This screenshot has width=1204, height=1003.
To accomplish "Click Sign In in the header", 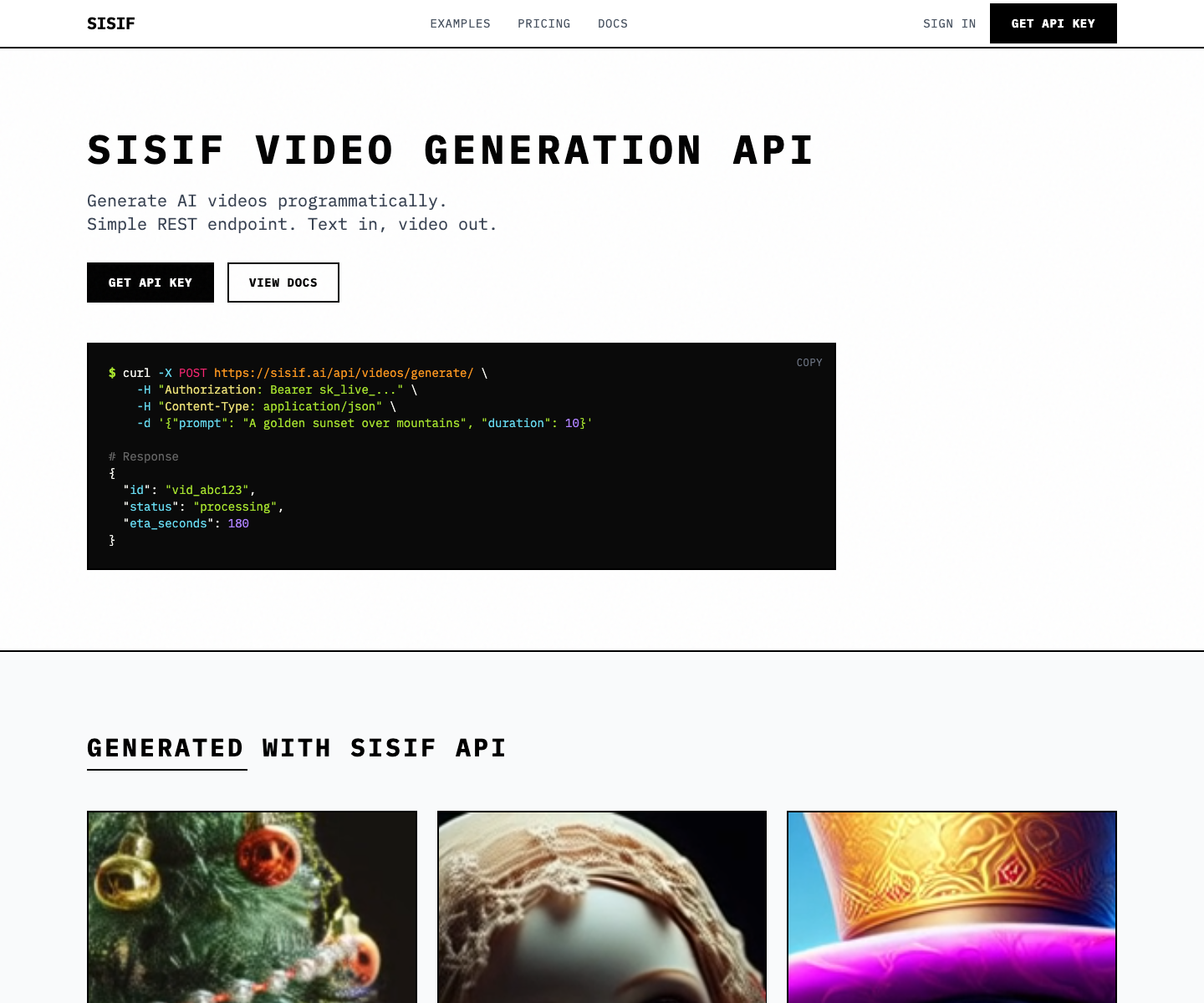I will pyautogui.click(x=949, y=23).
